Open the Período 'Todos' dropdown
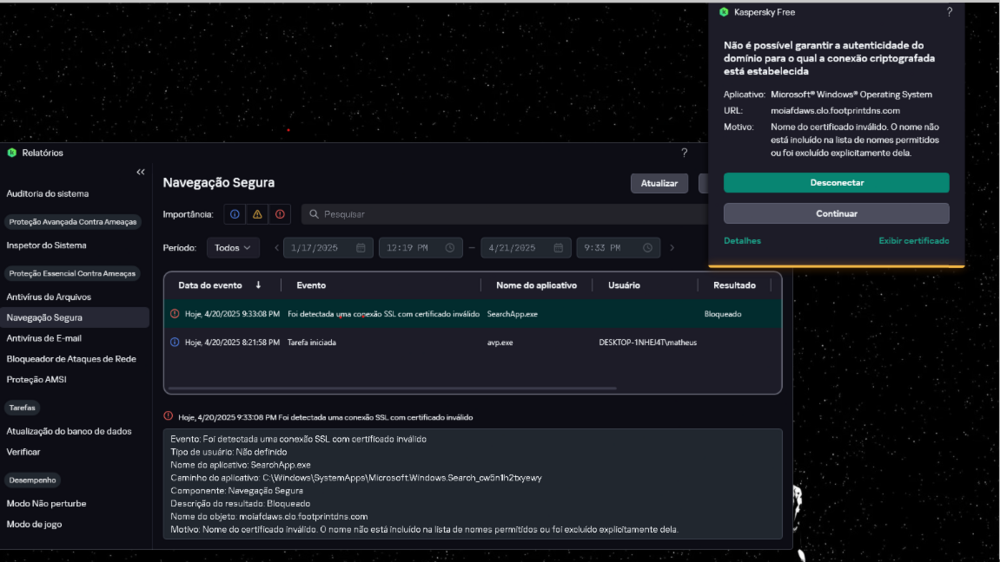The height and width of the screenshot is (562, 1000). [233, 248]
